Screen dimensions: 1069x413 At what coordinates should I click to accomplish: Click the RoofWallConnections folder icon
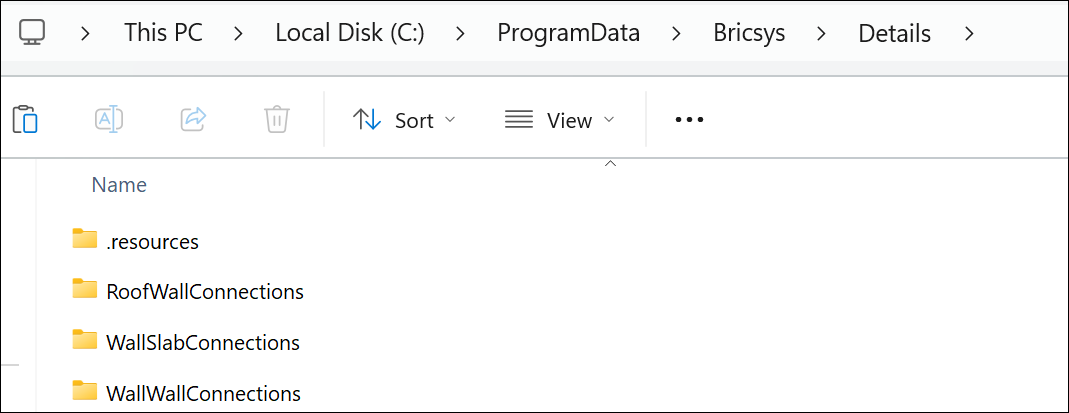coord(85,290)
